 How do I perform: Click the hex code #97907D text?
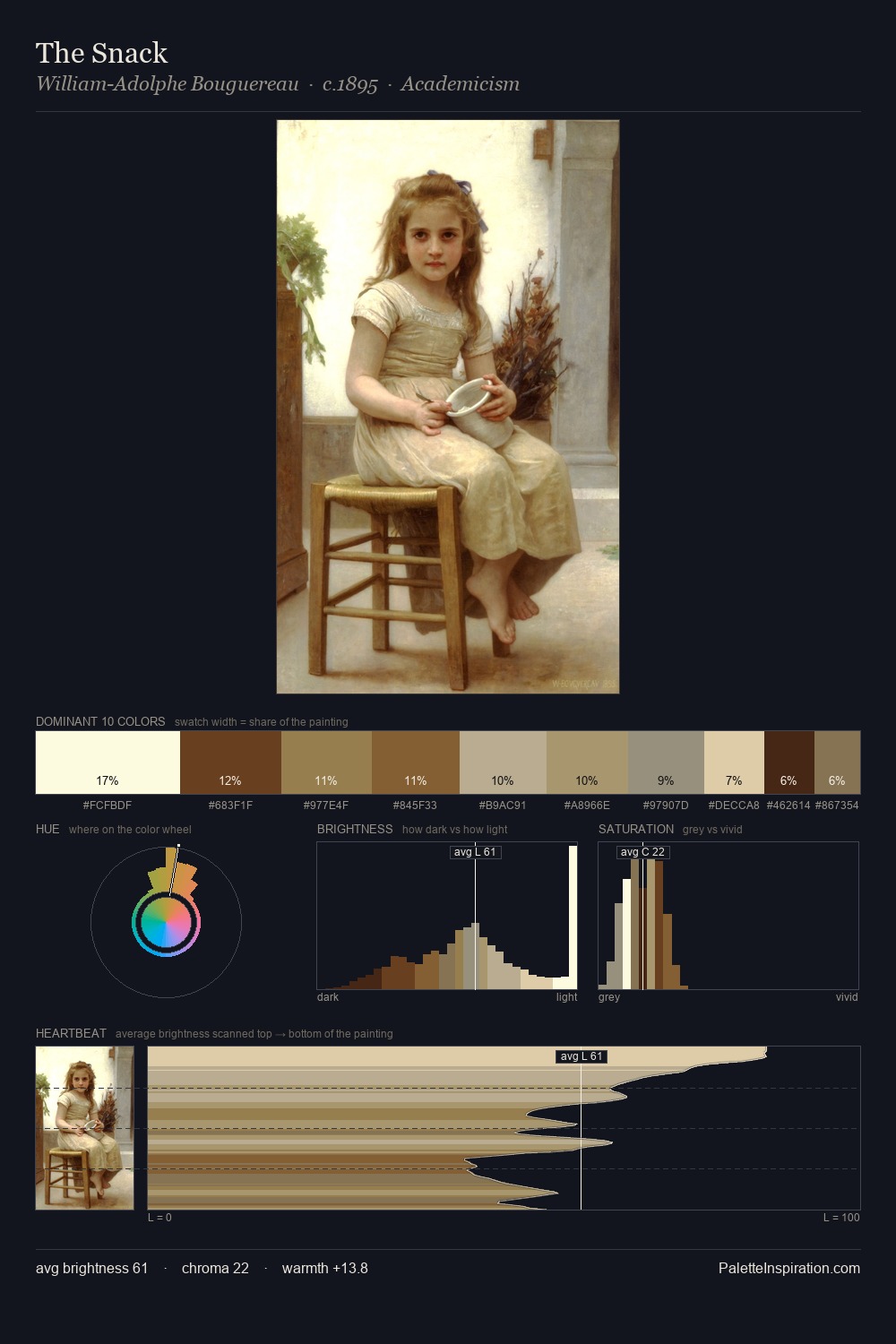[666, 806]
